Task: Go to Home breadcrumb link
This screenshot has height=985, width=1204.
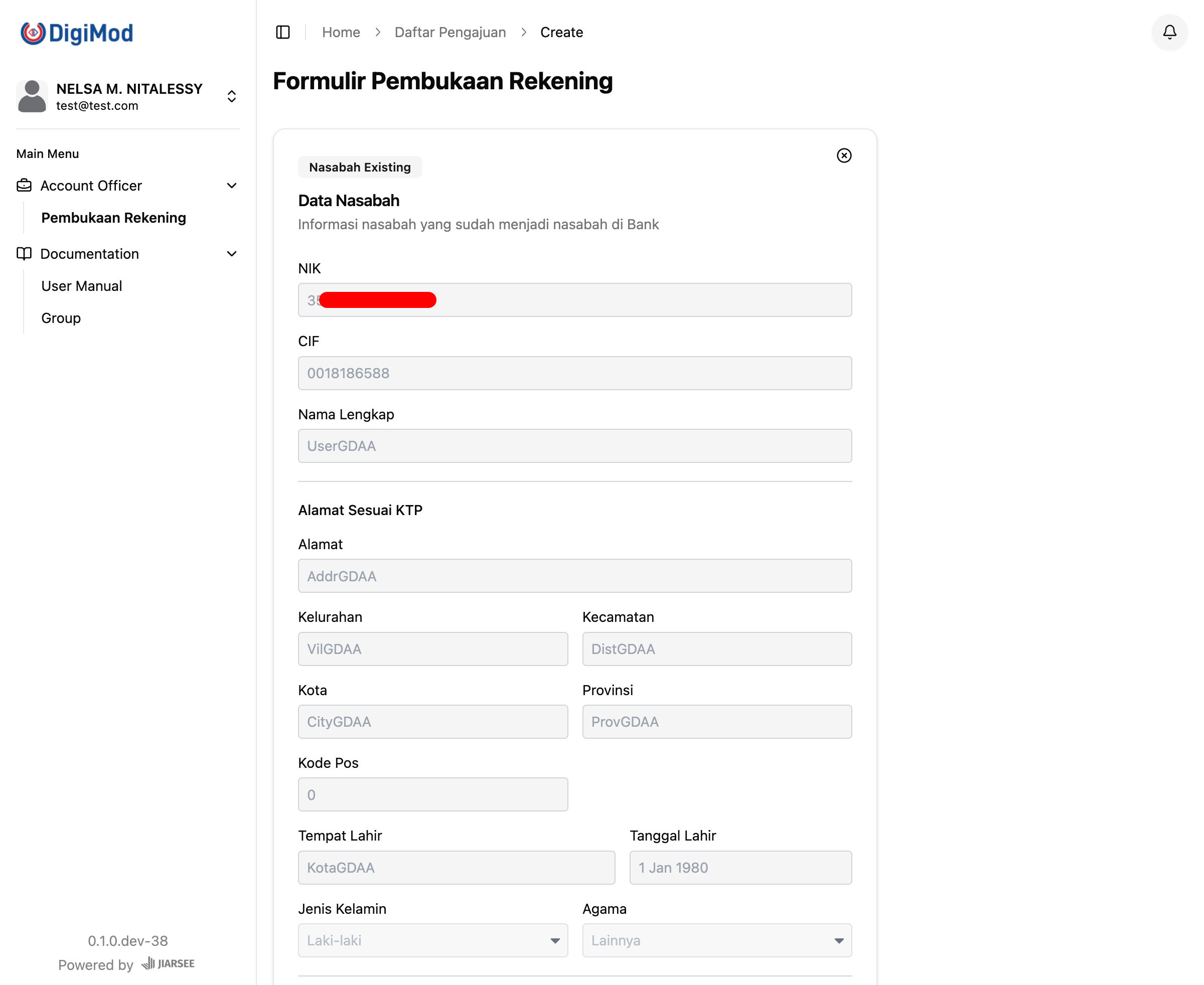Action: (x=341, y=32)
